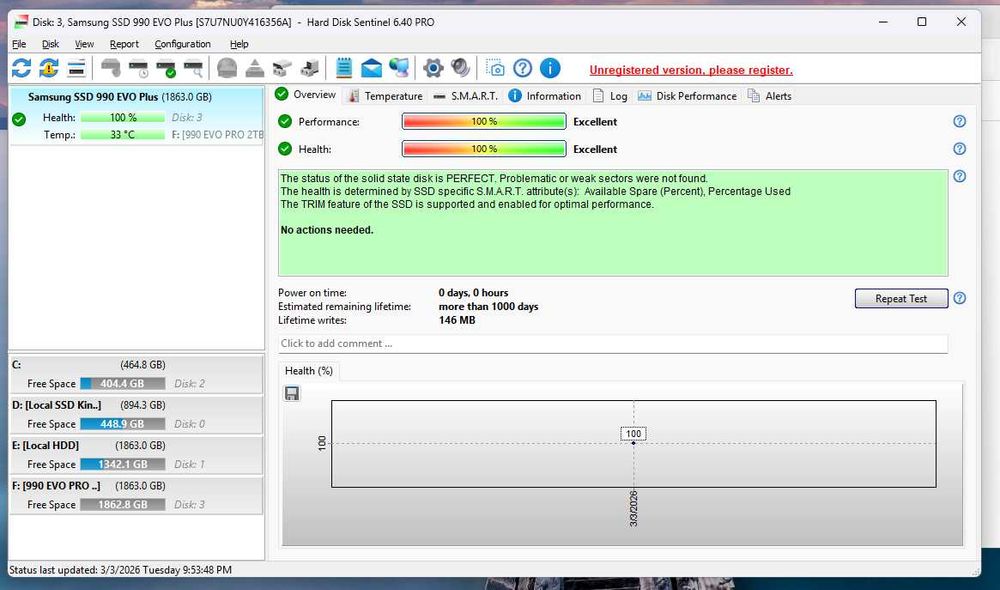
Task: Click the disk list panel toolbar icon
Action: click(x=77, y=68)
